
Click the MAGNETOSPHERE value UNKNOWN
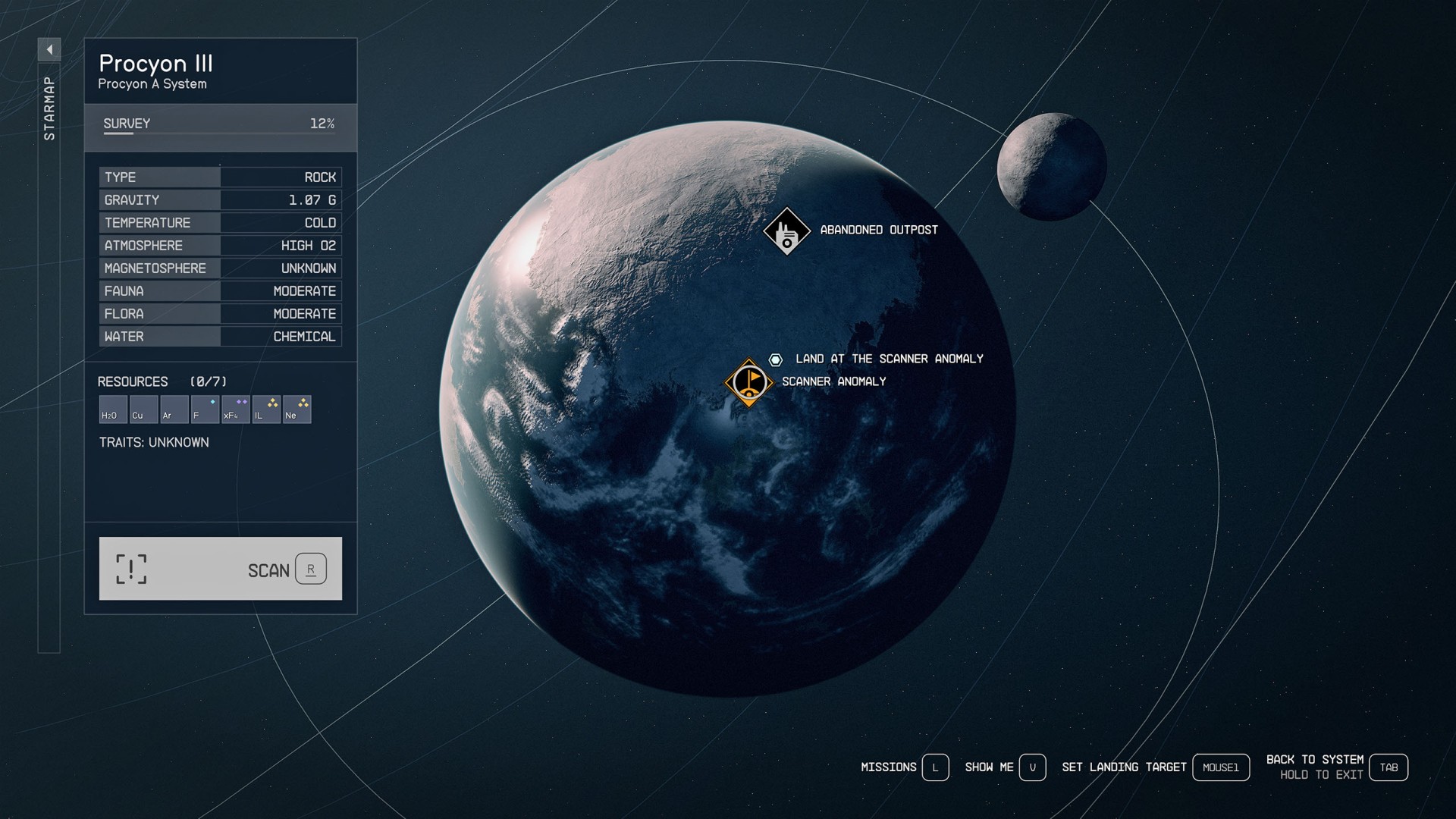308,268
